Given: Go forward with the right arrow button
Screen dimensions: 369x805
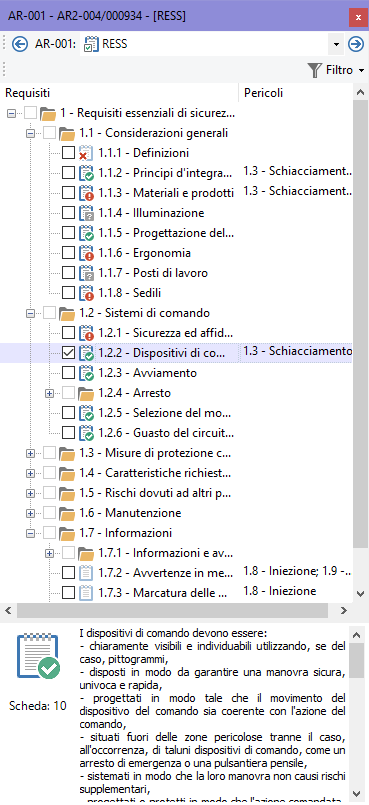Looking at the screenshot, I should (356, 44).
